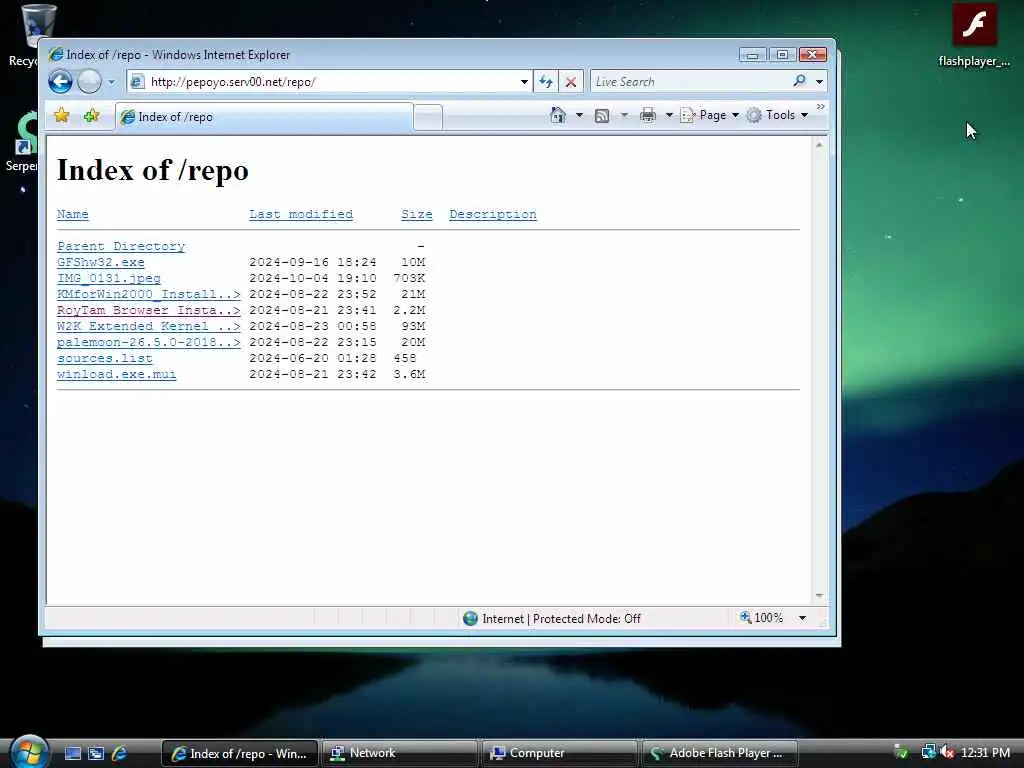Click Switch between windows quick launch icon
Viewport: 1024px width, 768px height.
(x=96, y=754)
